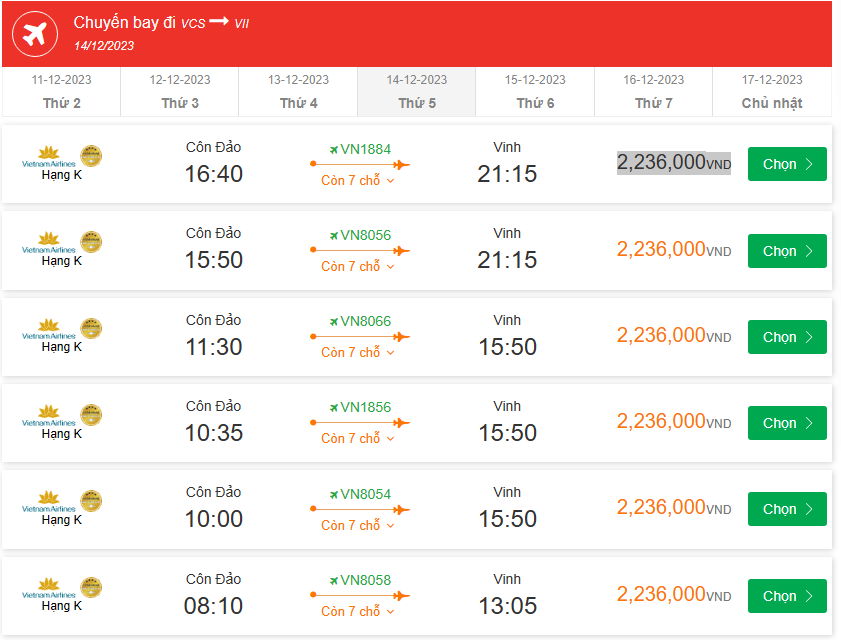Viewport: 841px width, 640px height.
Task: Open the seat dropdown for flight VN8058
Action: [358, 611]
